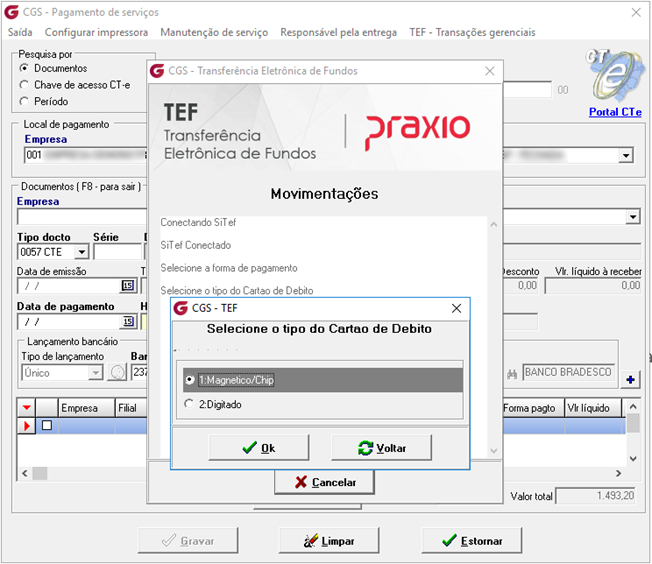Click the CGS logo in main window title
Screen dimensions: 652x564
point(12,12)
